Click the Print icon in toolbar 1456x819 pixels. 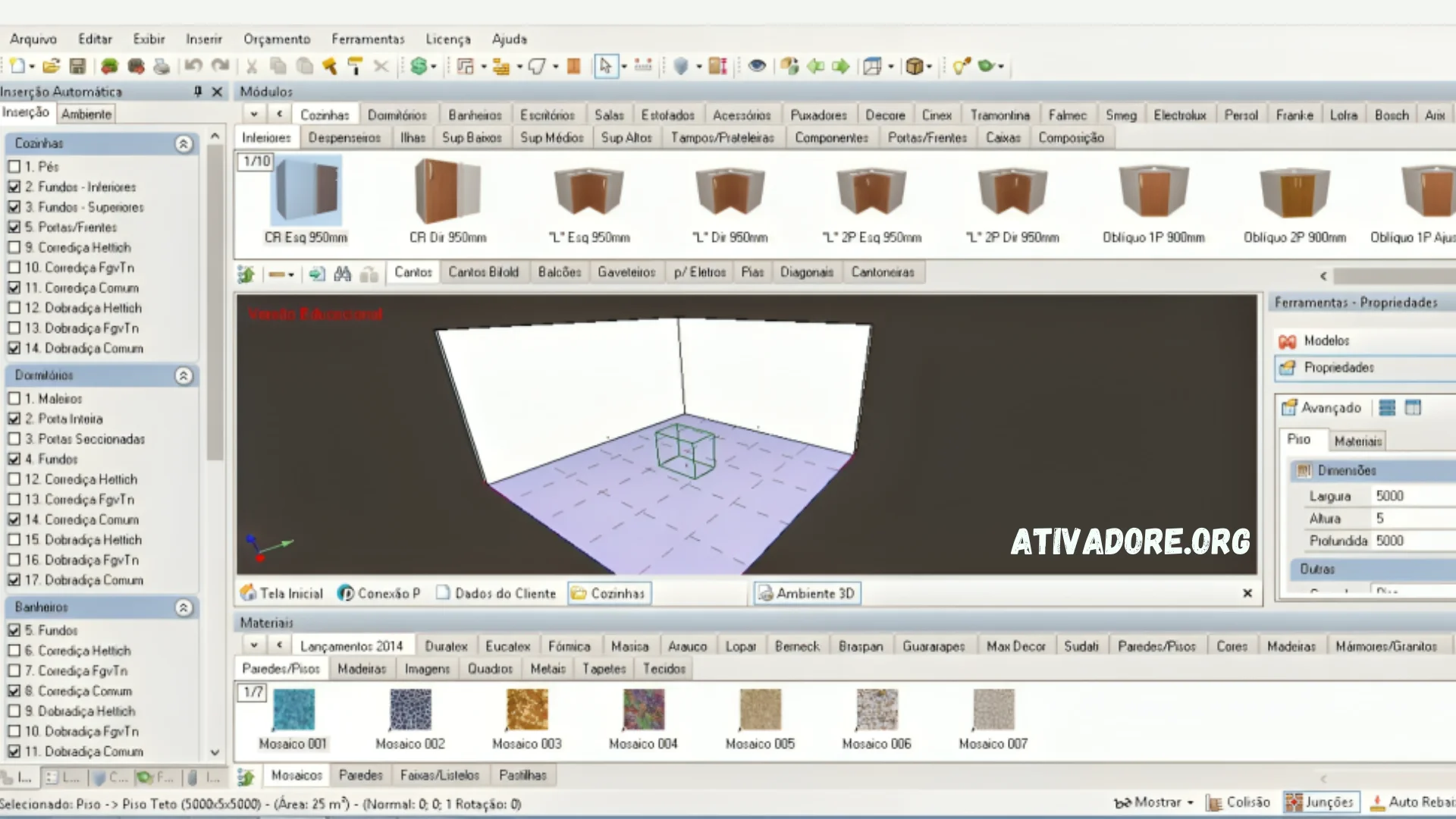pyautogui.click(x=162, y=67)
